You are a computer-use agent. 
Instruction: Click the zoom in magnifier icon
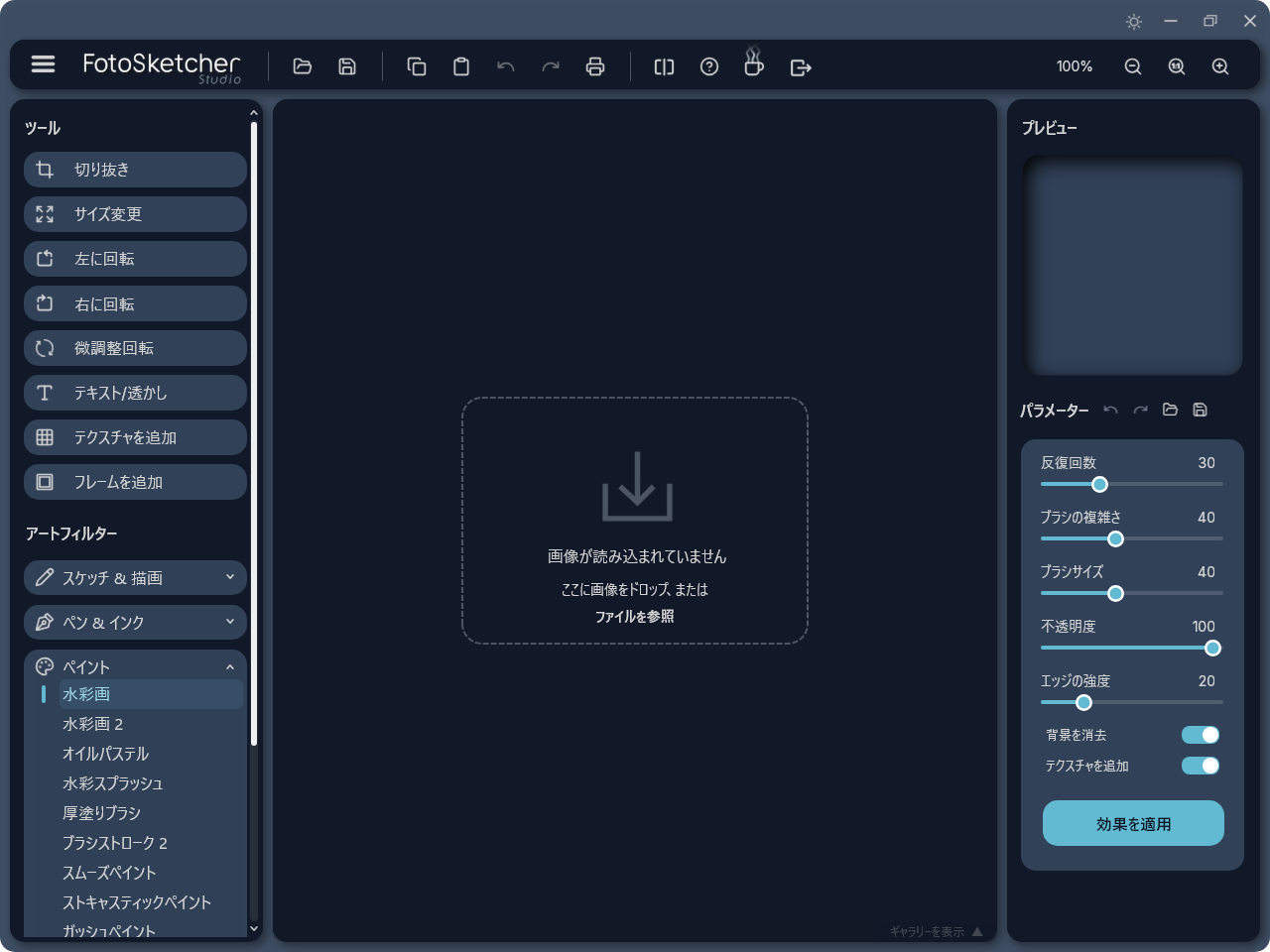point(1220,66)
